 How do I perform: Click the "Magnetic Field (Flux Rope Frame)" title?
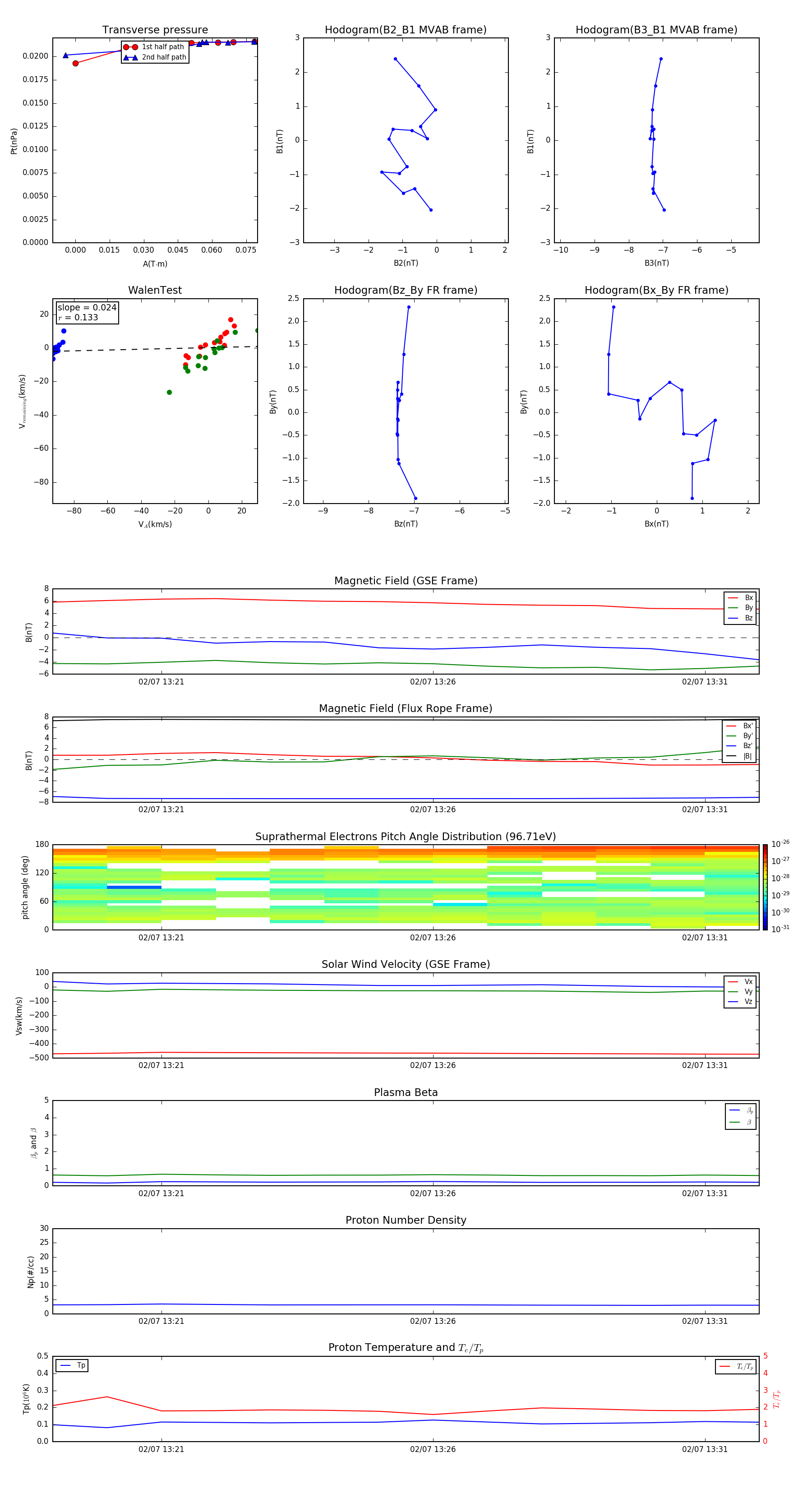(406, 709)
